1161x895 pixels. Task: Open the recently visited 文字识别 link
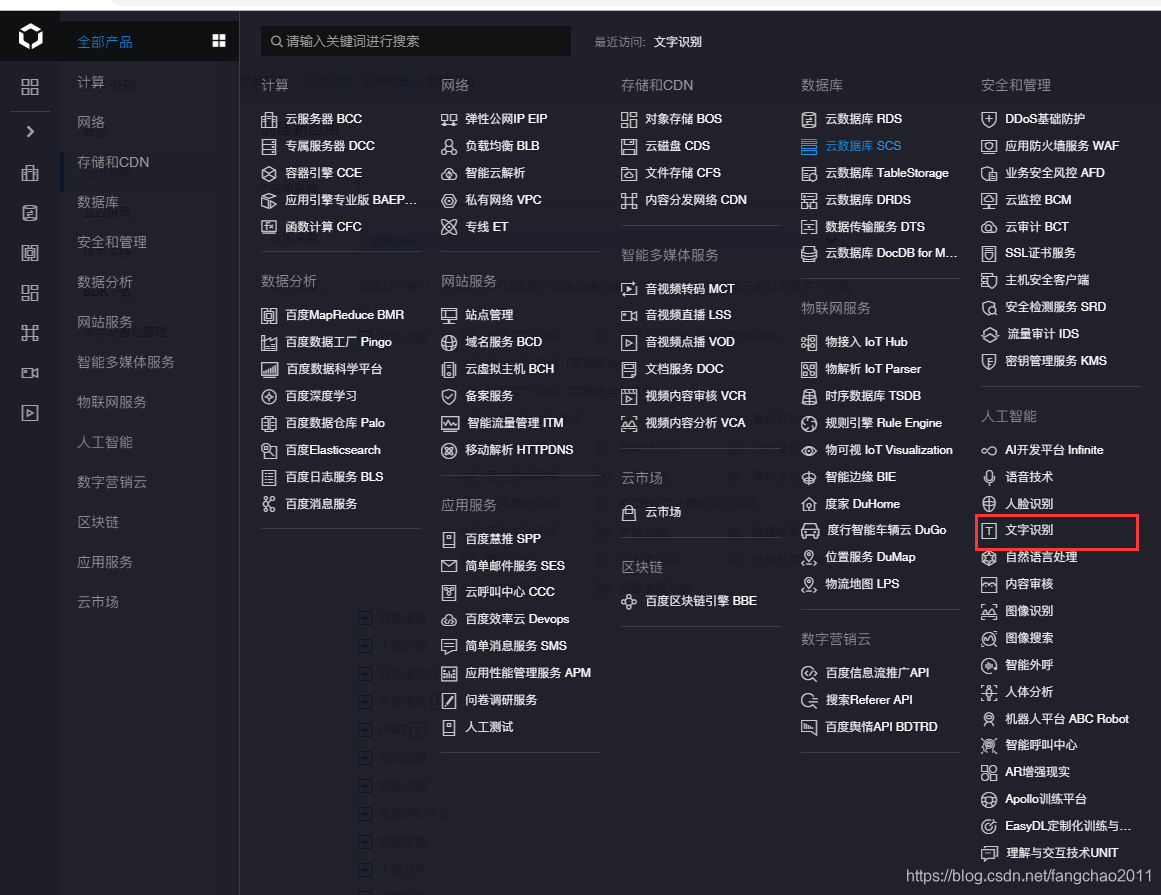(x=677, y=41)
